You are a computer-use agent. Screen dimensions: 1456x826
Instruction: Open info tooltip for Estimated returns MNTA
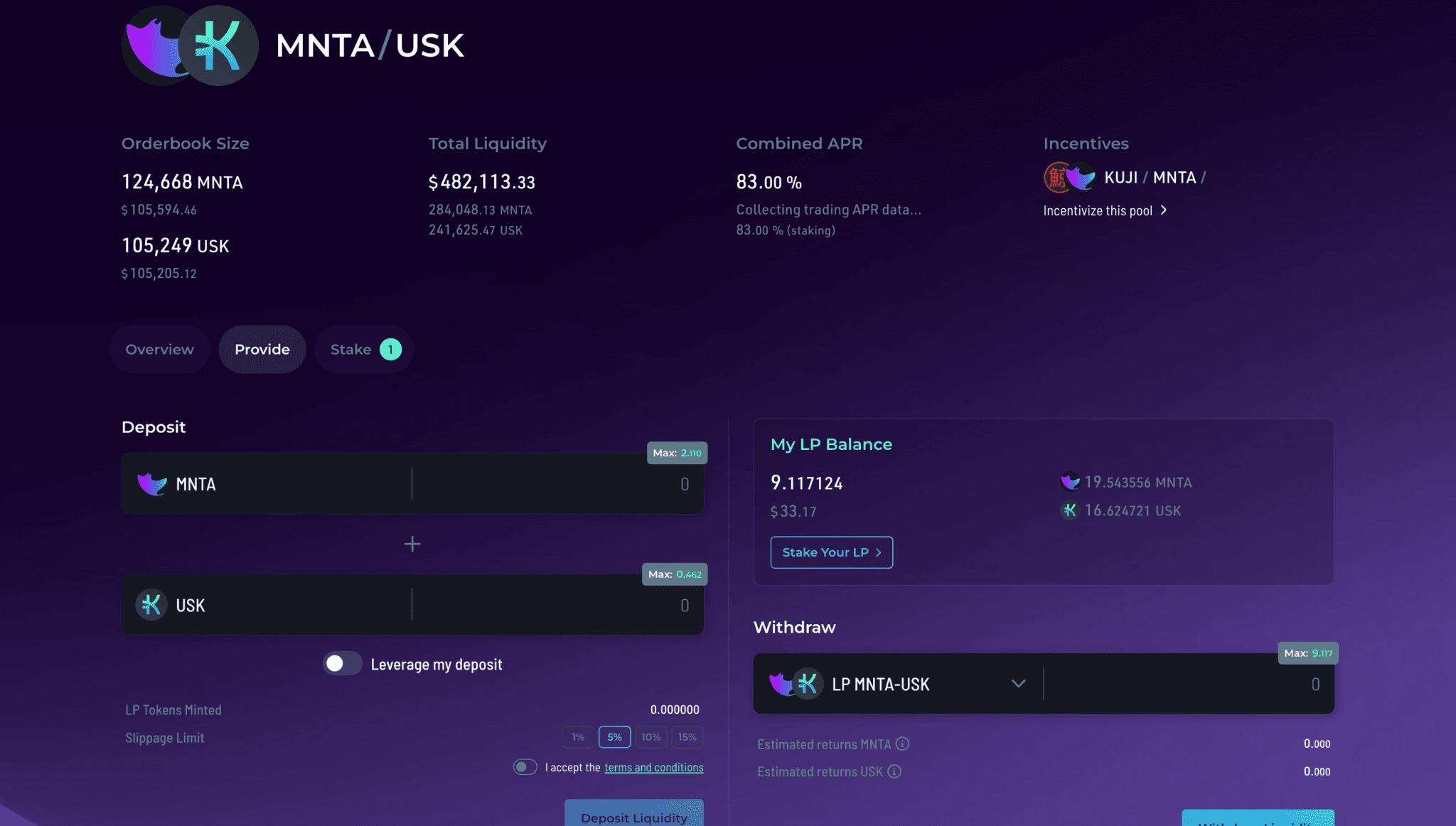902,744
